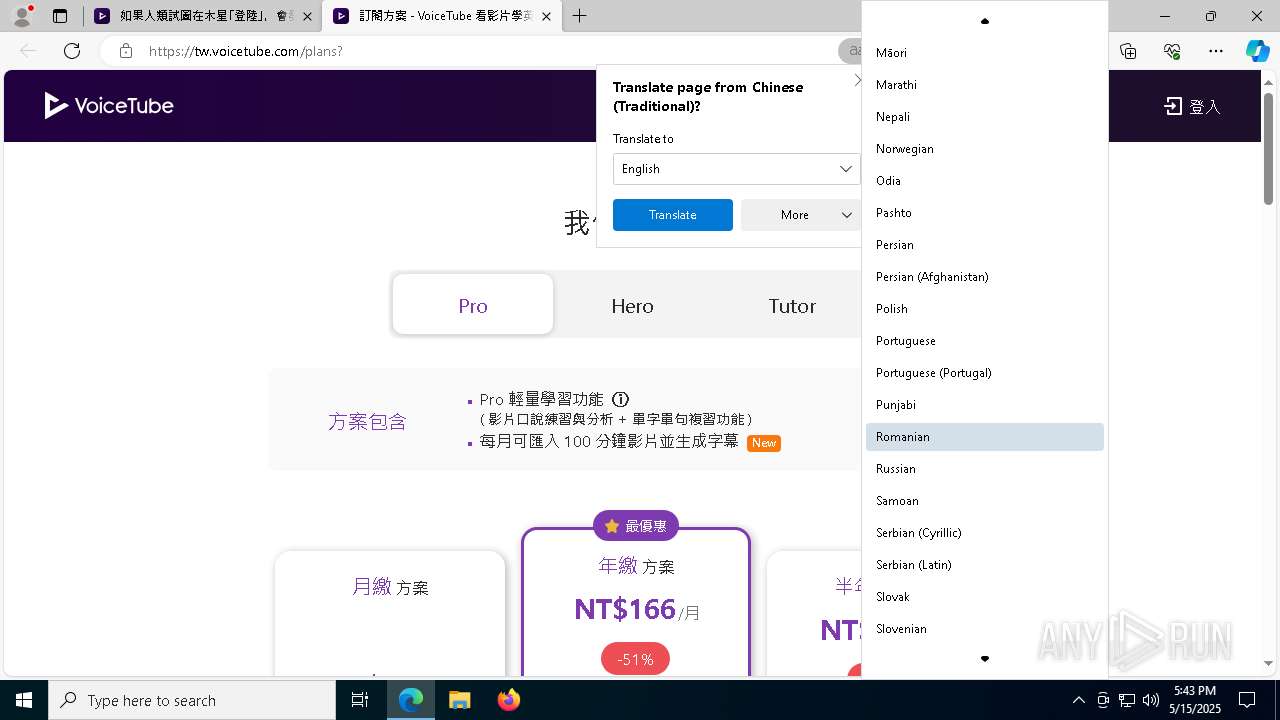Choose Polish from the list

click(985, 309)
